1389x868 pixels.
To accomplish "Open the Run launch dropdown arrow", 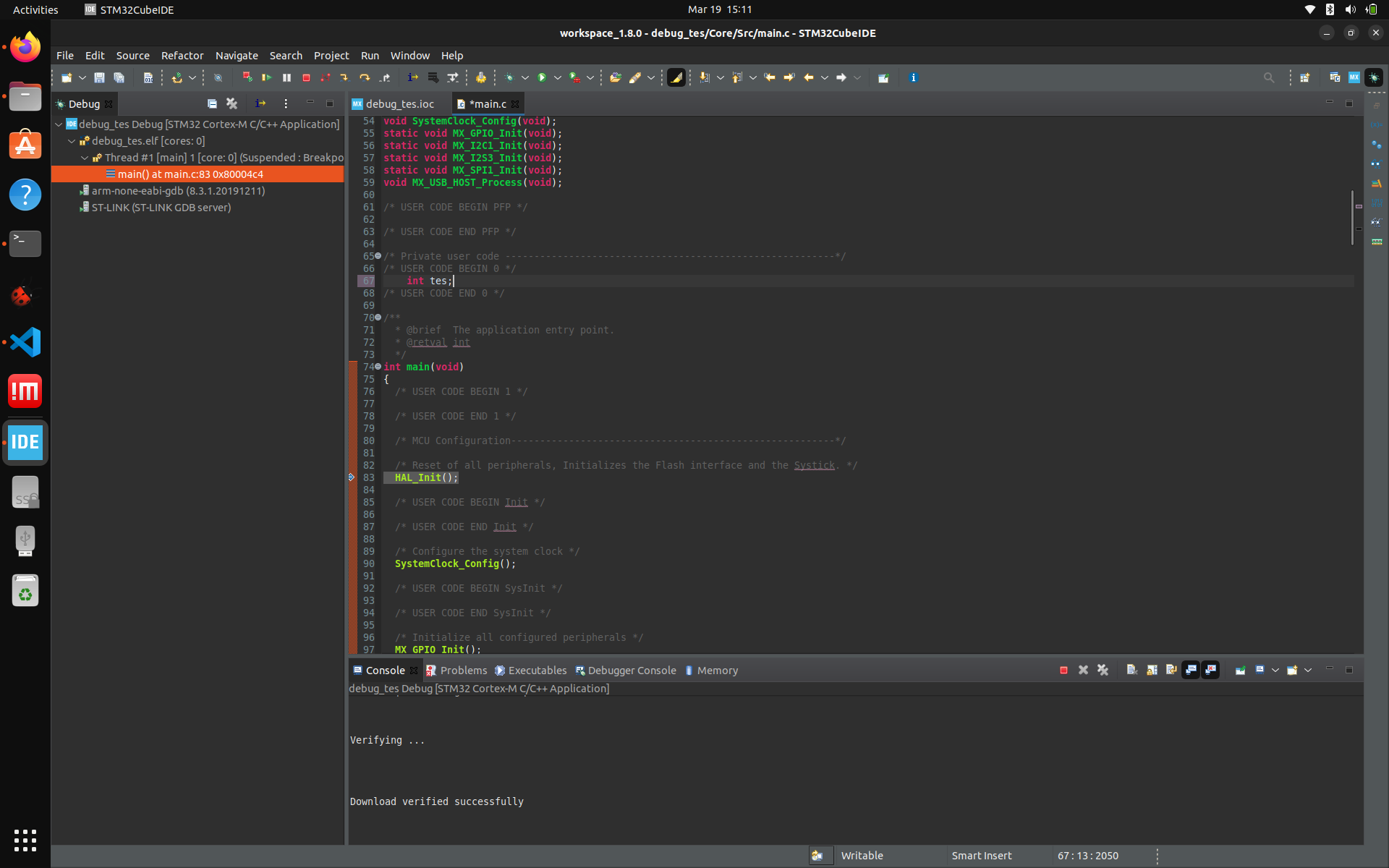I will tap(558, 78).
